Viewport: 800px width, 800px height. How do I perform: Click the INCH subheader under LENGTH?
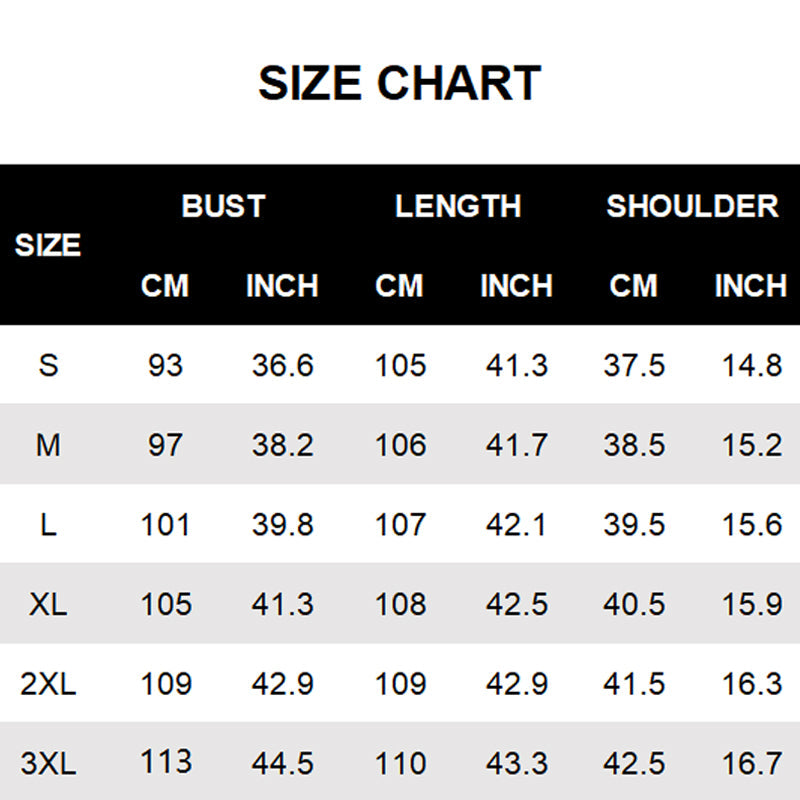pos(516,286)
